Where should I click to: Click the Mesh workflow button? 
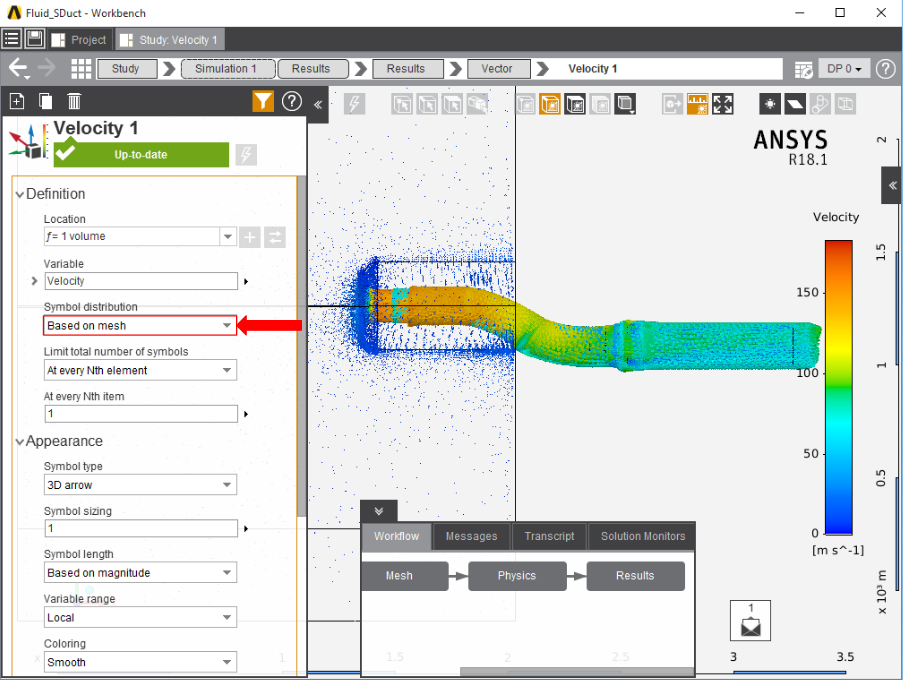[404, 576]
